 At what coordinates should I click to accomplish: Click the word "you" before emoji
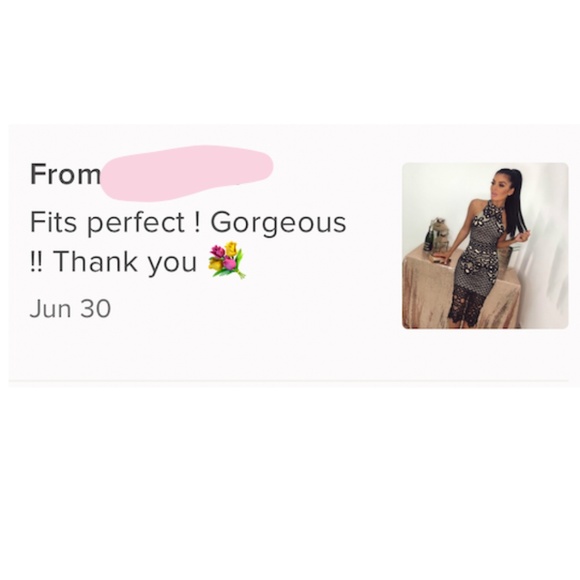coord(172,264)
